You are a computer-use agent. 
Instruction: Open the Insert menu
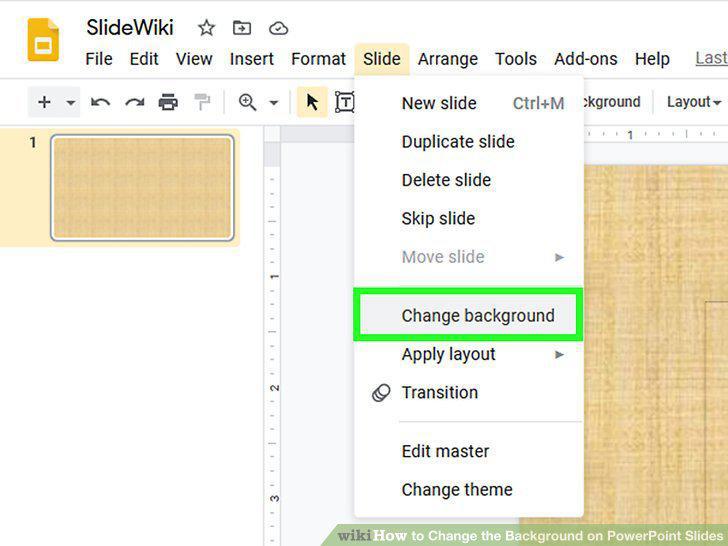252,59
